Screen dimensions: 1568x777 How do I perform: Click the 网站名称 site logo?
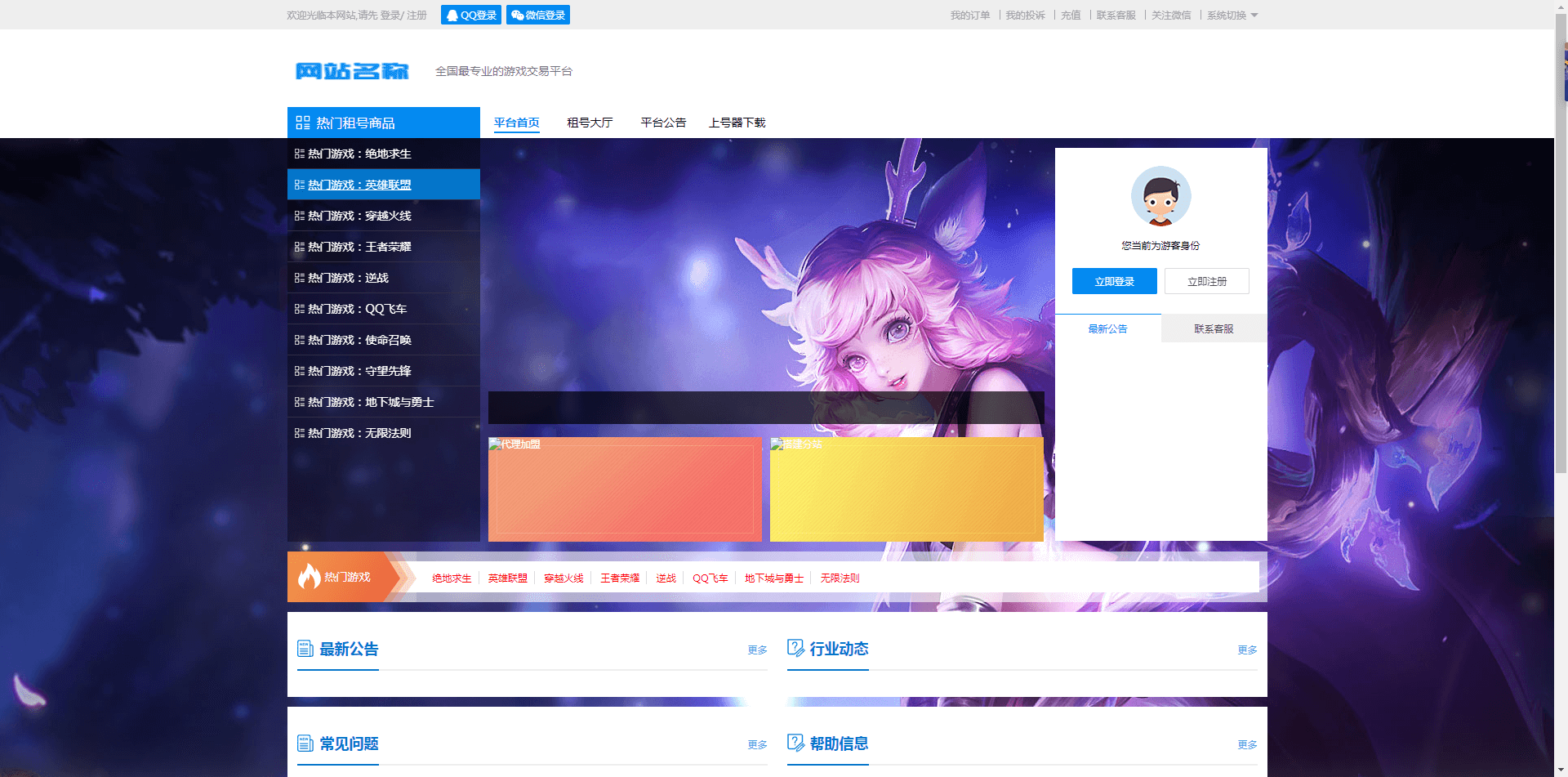[352, 71]
